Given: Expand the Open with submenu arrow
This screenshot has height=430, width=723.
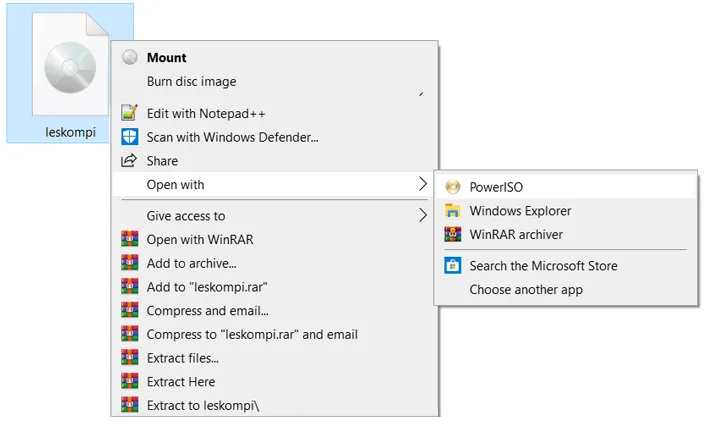Looking at the screenshot, I should (x=423, y=184).
